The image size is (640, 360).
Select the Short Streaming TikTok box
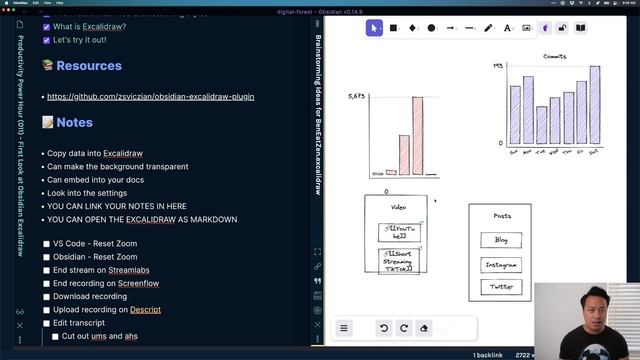(399, 262)
